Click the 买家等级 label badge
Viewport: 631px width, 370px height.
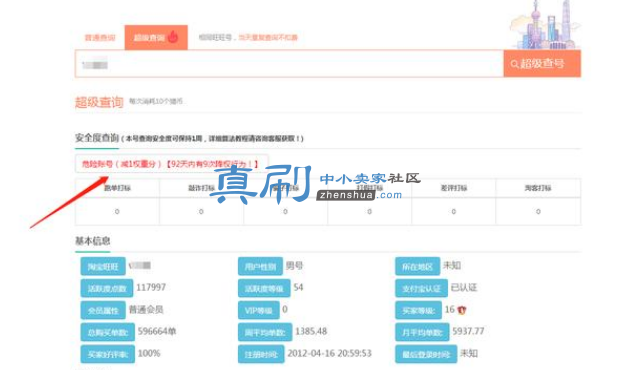[419, 310]
